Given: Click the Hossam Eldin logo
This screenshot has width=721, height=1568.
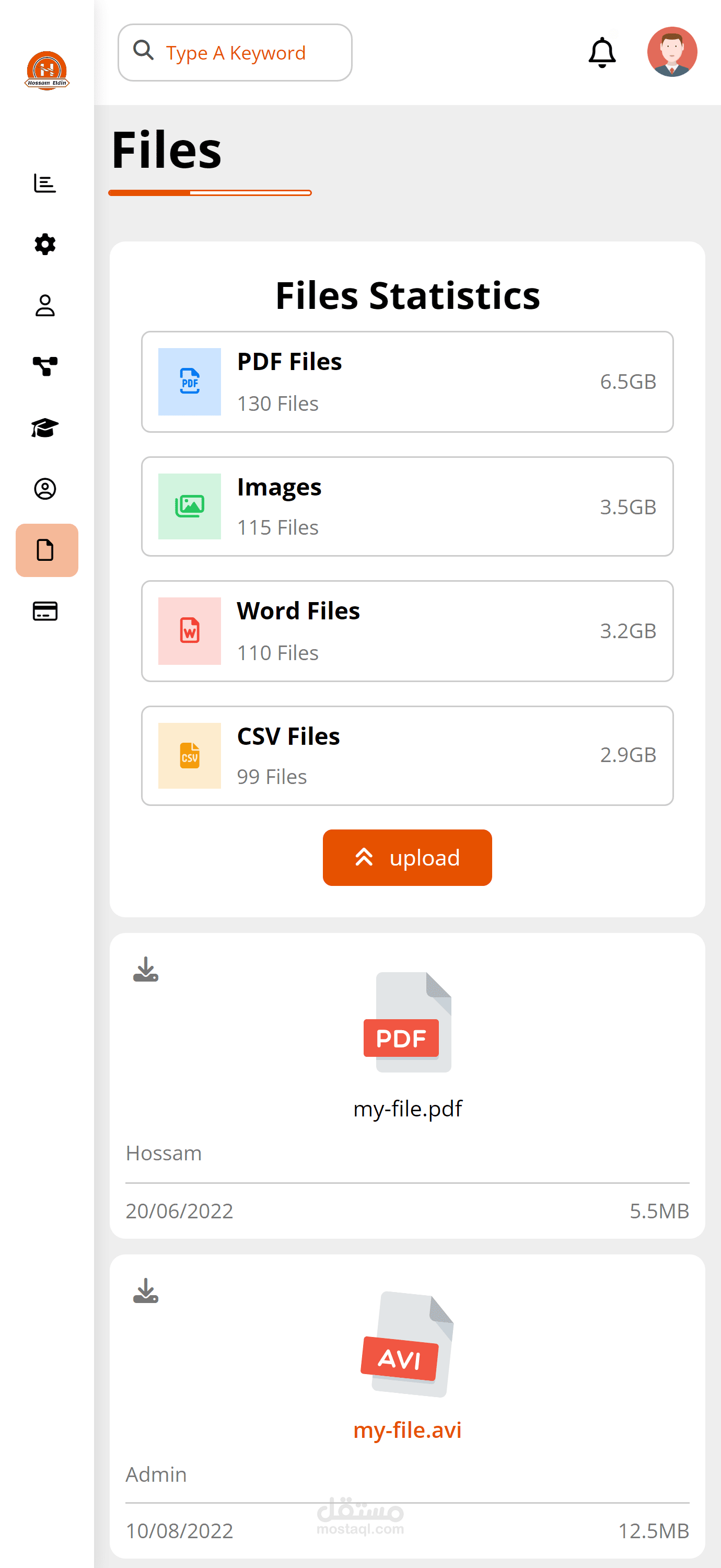Looking at the screenshot, I should [x=47, y=71].
